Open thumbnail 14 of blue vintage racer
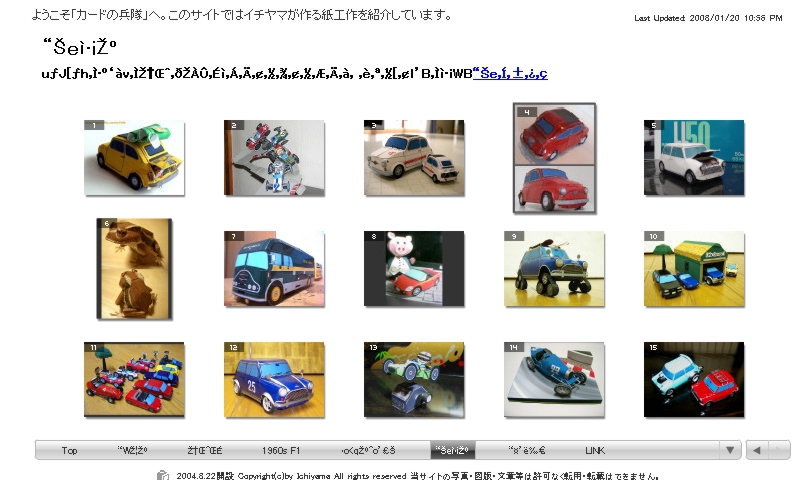This screenshot has height=480, width=796. 554,380
